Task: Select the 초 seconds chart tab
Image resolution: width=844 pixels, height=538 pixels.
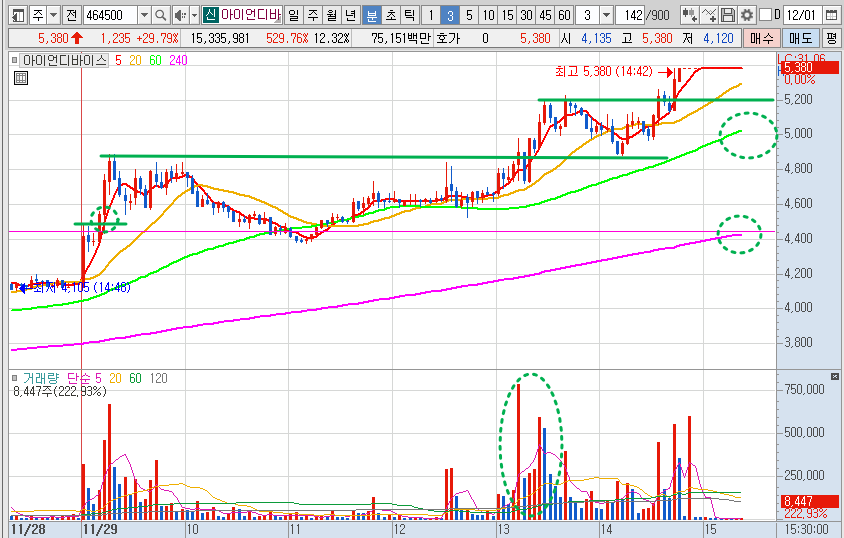Action: [x=391, y=15]
